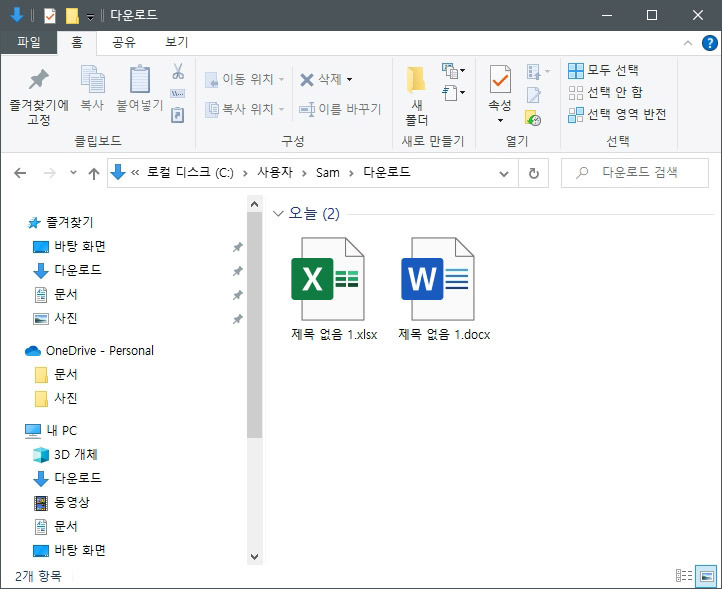Image resolution: width=722 pixels, height=589 pixels.
Task: Open the New item dropdown in ribbon
Action: [x=454, y=70]
